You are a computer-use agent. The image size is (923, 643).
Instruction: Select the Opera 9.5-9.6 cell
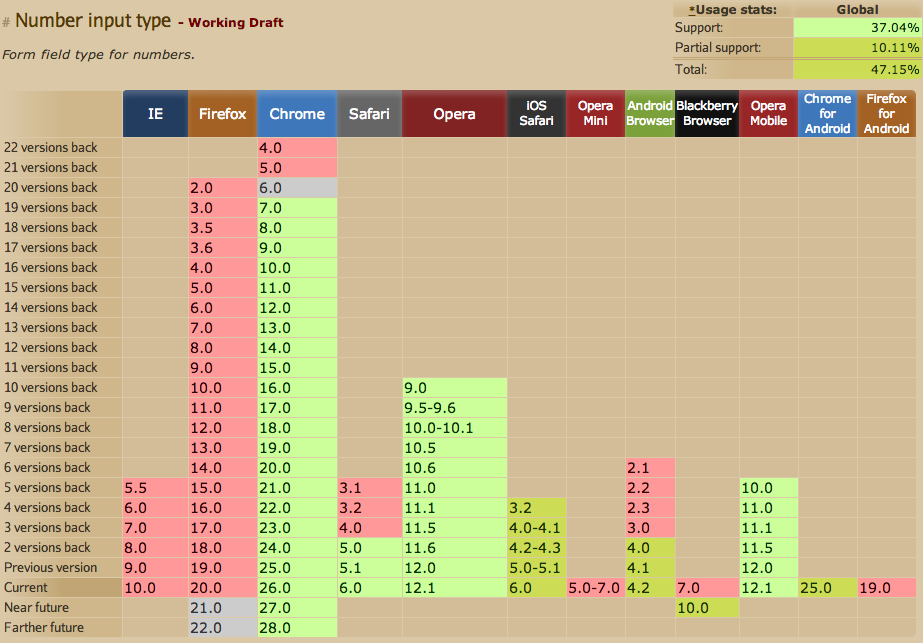tap(454, 408)
